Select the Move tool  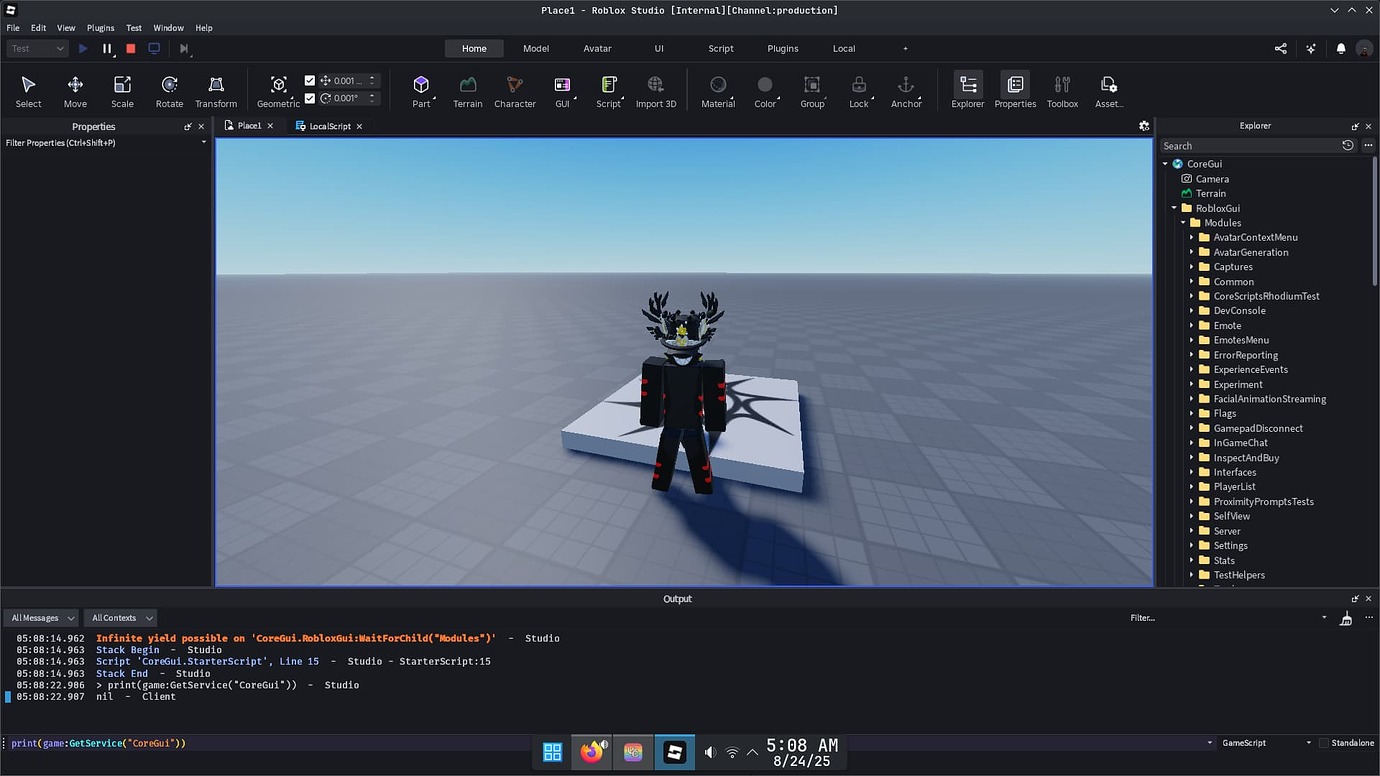[x=75, y=91]
